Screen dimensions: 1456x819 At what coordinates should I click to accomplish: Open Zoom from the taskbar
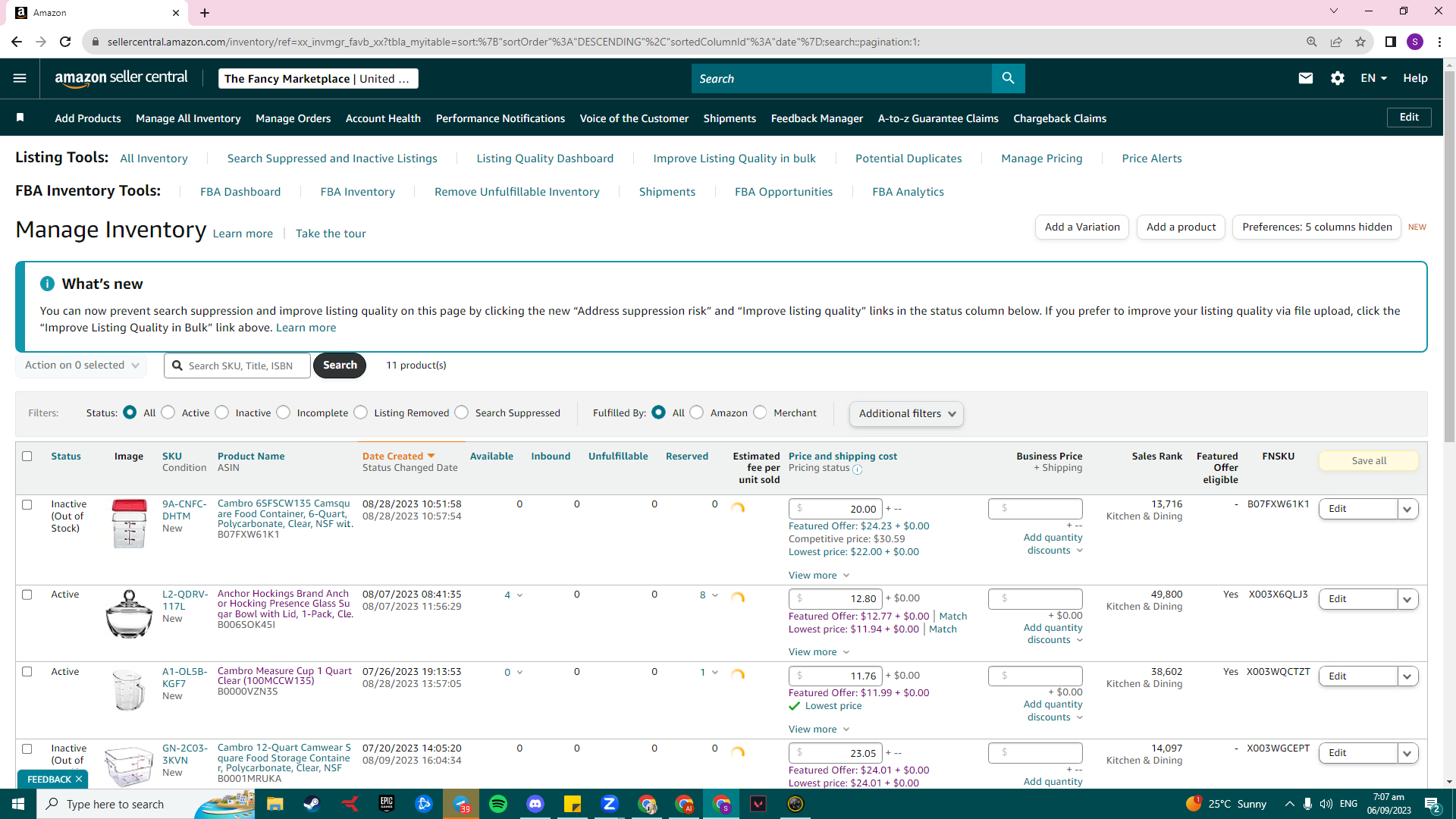(610, 804)
